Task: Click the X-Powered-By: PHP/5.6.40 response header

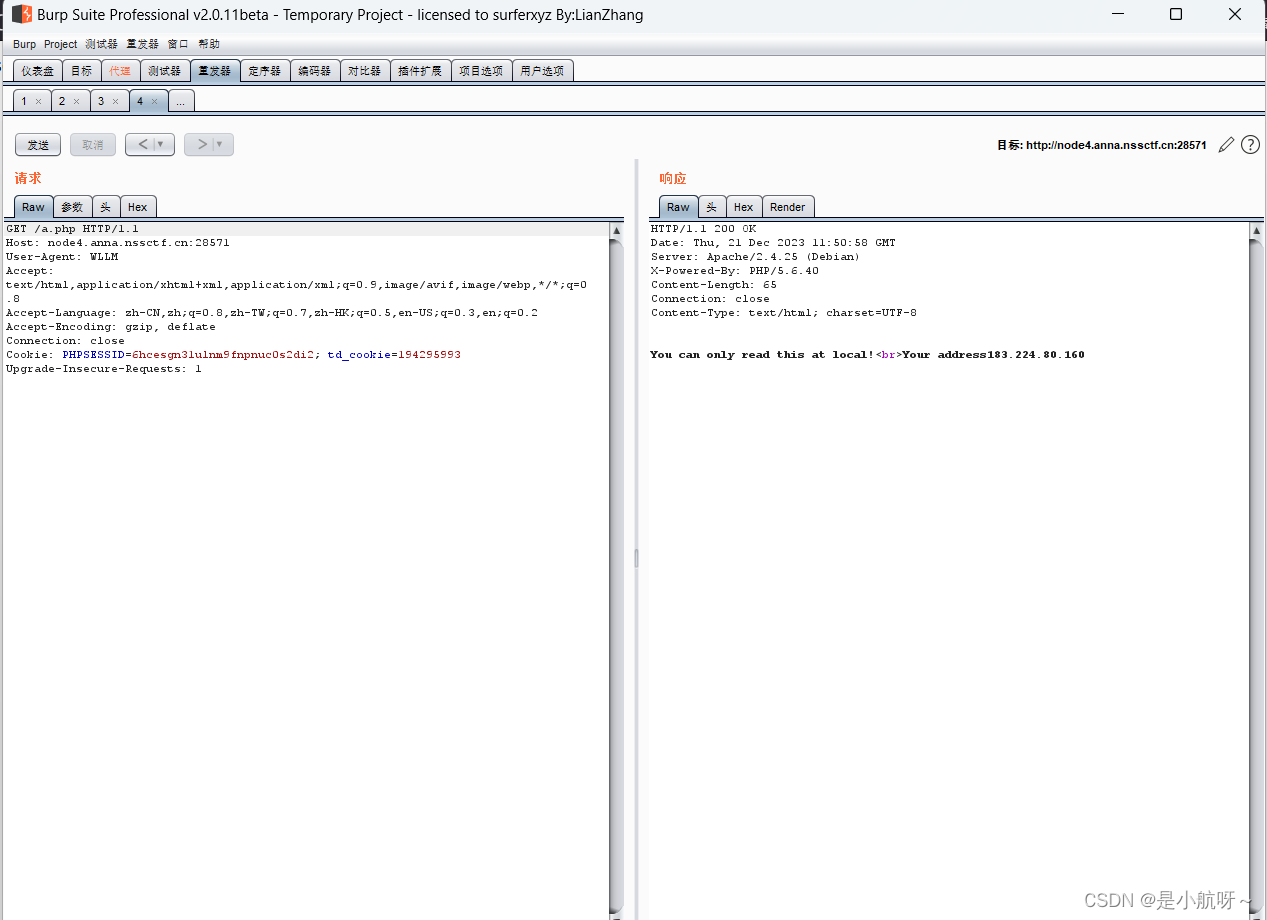Action: point(735,271)
